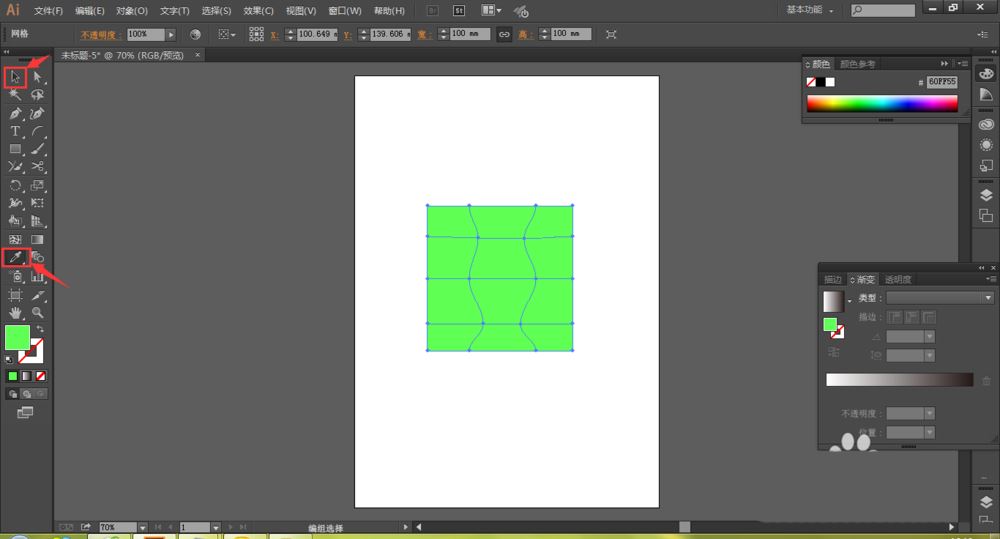Enable Color fill mode button
The width and height of the screenshot is (1000, 539).
click(13, 376)
